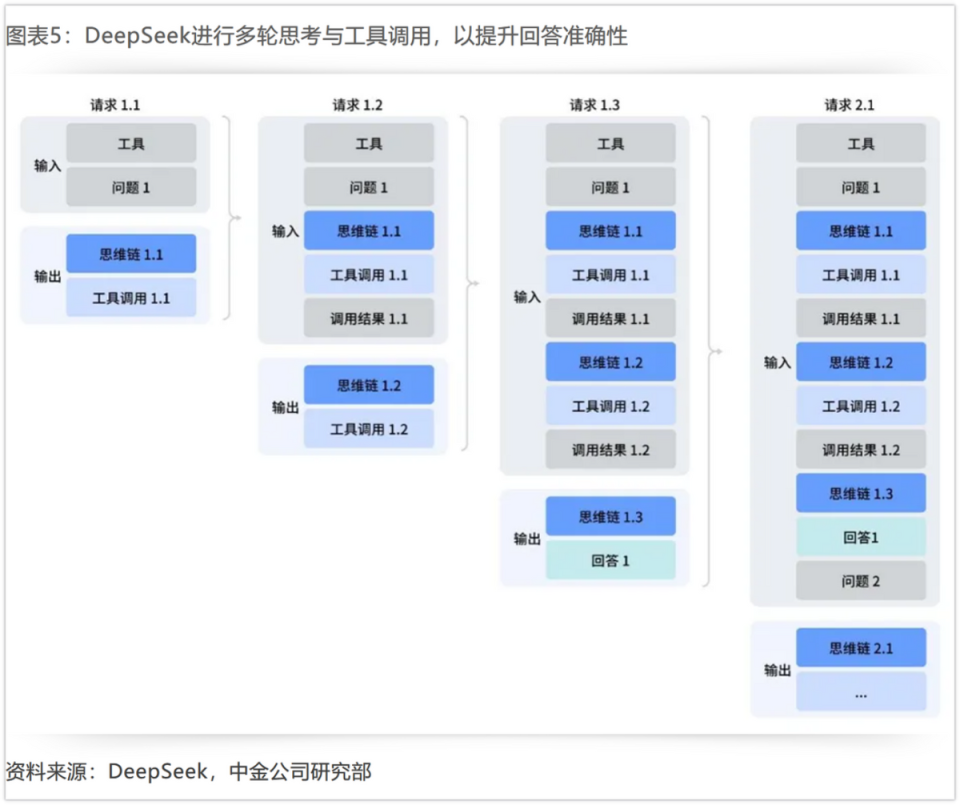Image resolution: width=960 pixels, height=805 pixels.
Task: Click the 工具调用 1.1 input block in 请求 1.2
Action: tap(369, 275)
